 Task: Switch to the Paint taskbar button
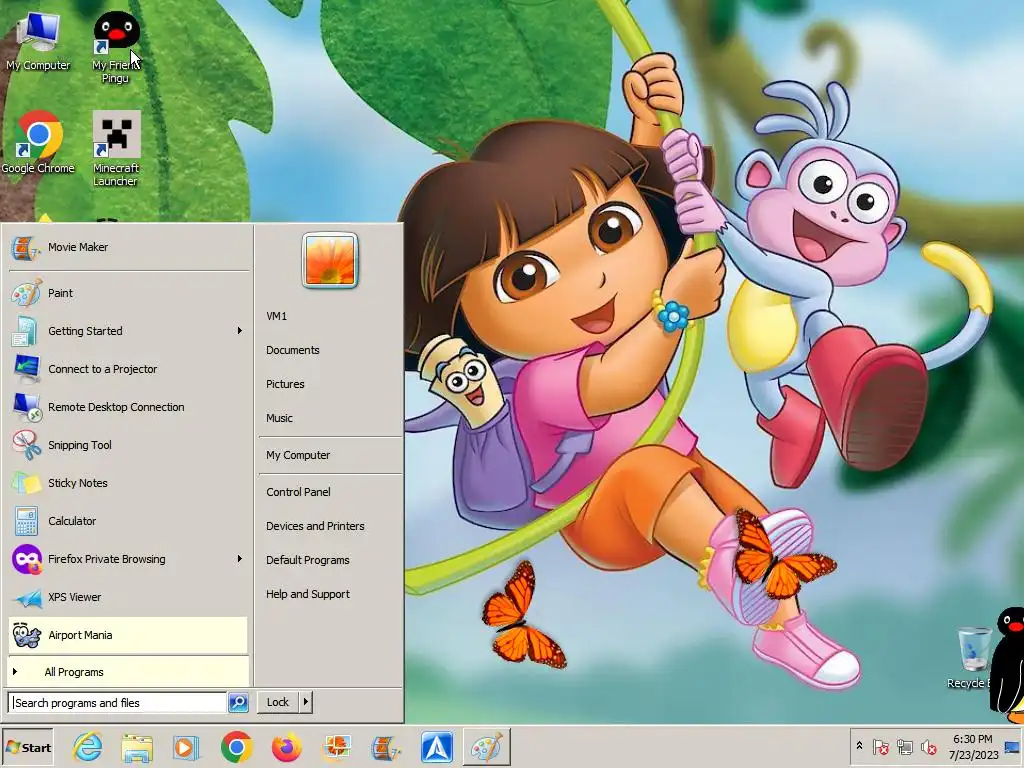point(487,748)
